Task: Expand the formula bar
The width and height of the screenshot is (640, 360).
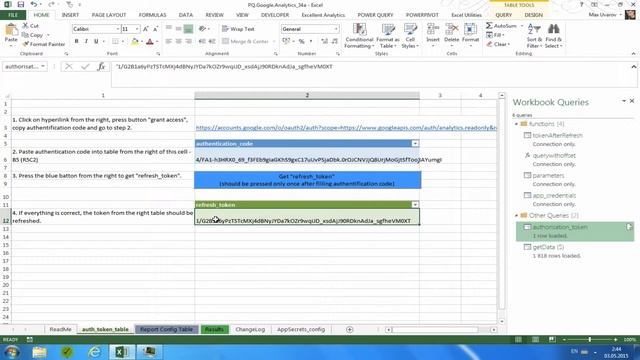Action: tap(633, 67)
